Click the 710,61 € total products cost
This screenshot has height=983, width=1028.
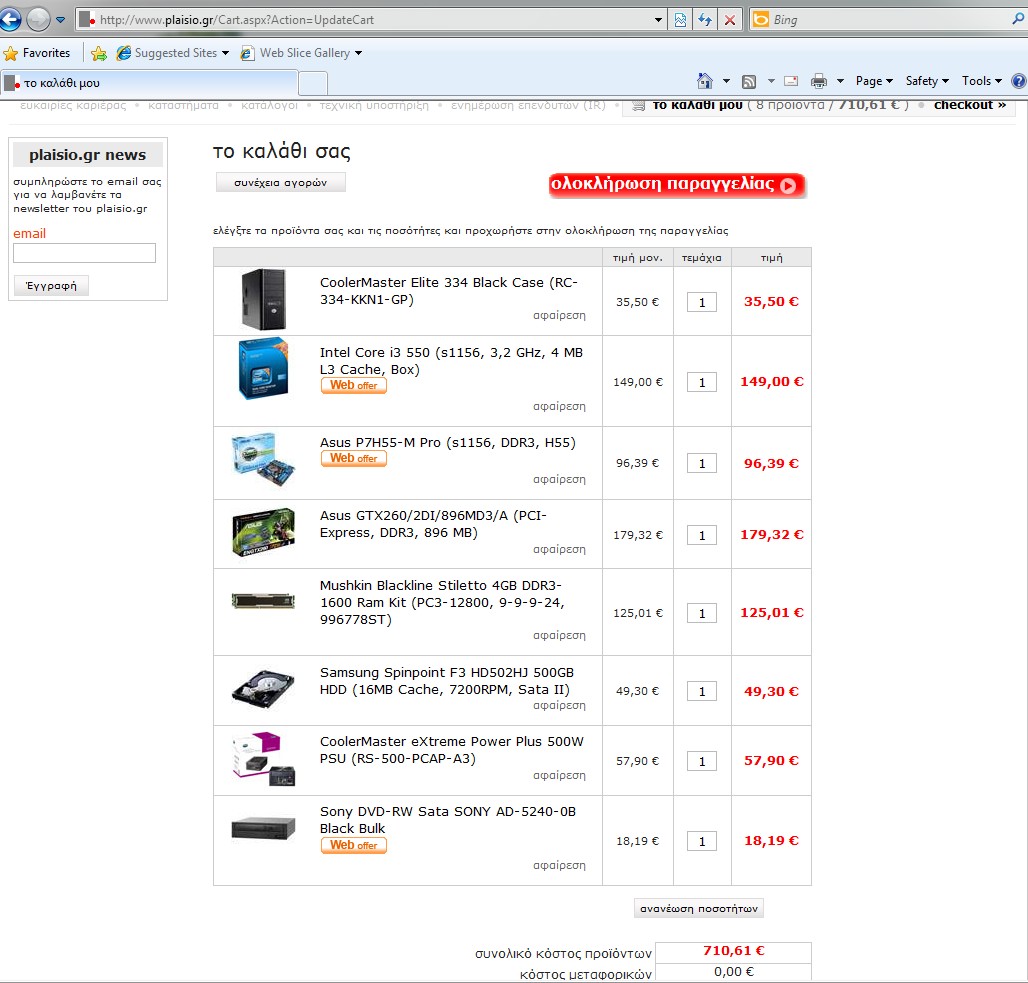[734, 951]
